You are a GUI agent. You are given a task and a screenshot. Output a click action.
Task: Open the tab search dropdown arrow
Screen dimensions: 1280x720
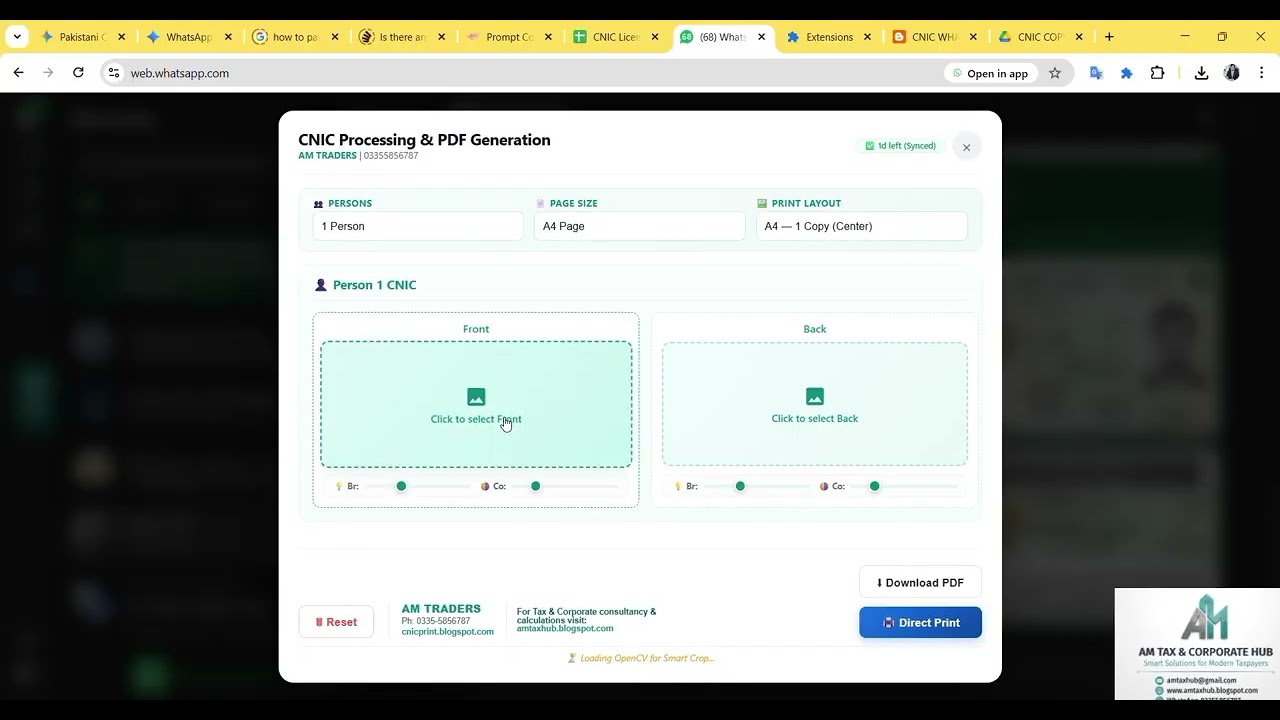tap(17, 37)
